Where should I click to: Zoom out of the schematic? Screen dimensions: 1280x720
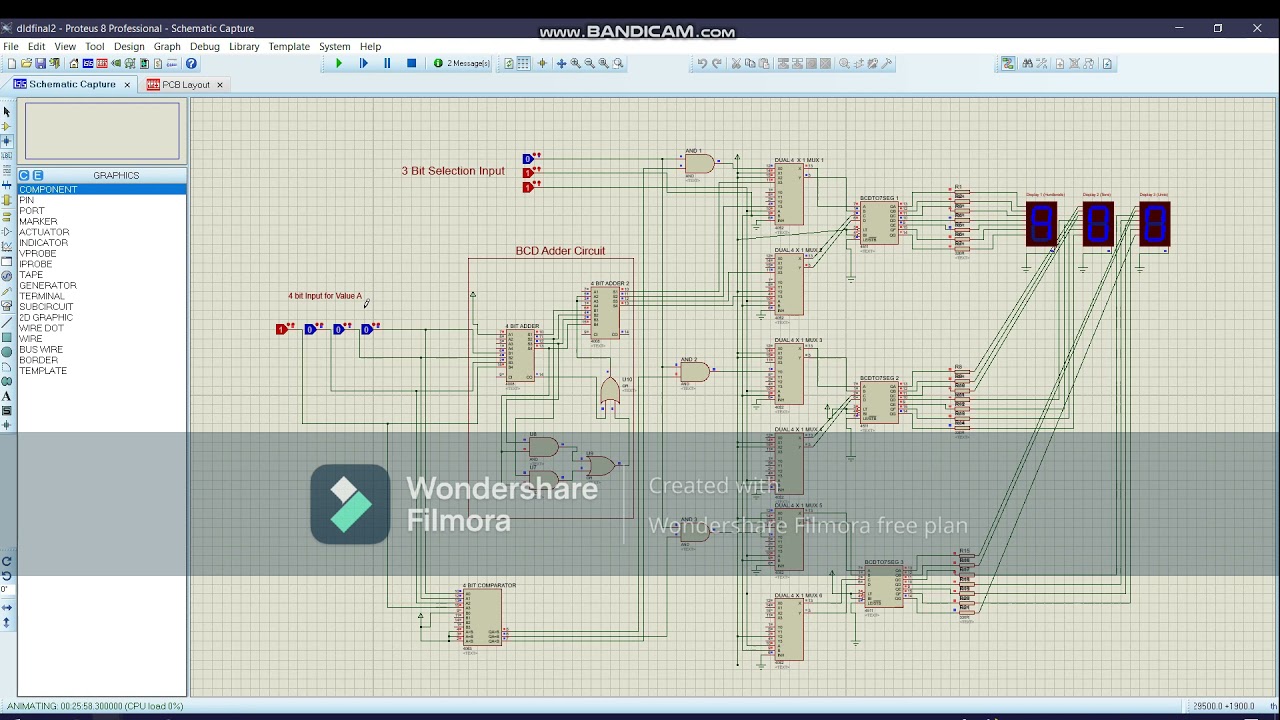(x=589, y=63)
